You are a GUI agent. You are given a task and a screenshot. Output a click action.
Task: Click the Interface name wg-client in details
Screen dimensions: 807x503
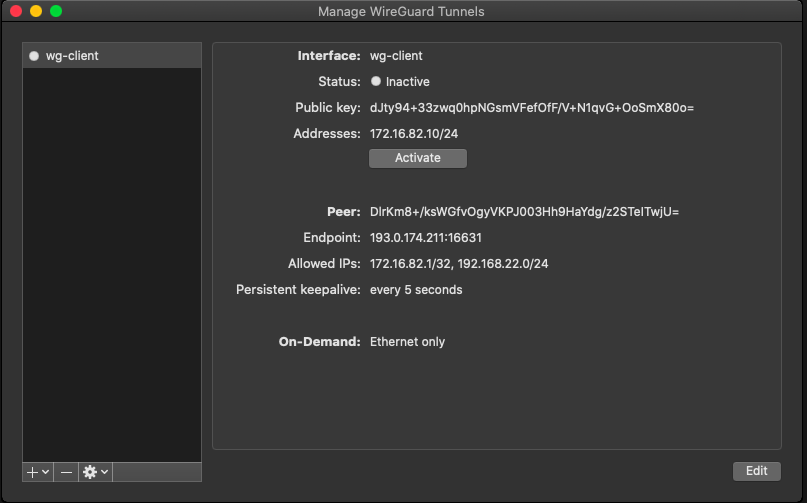coord(396,56)
